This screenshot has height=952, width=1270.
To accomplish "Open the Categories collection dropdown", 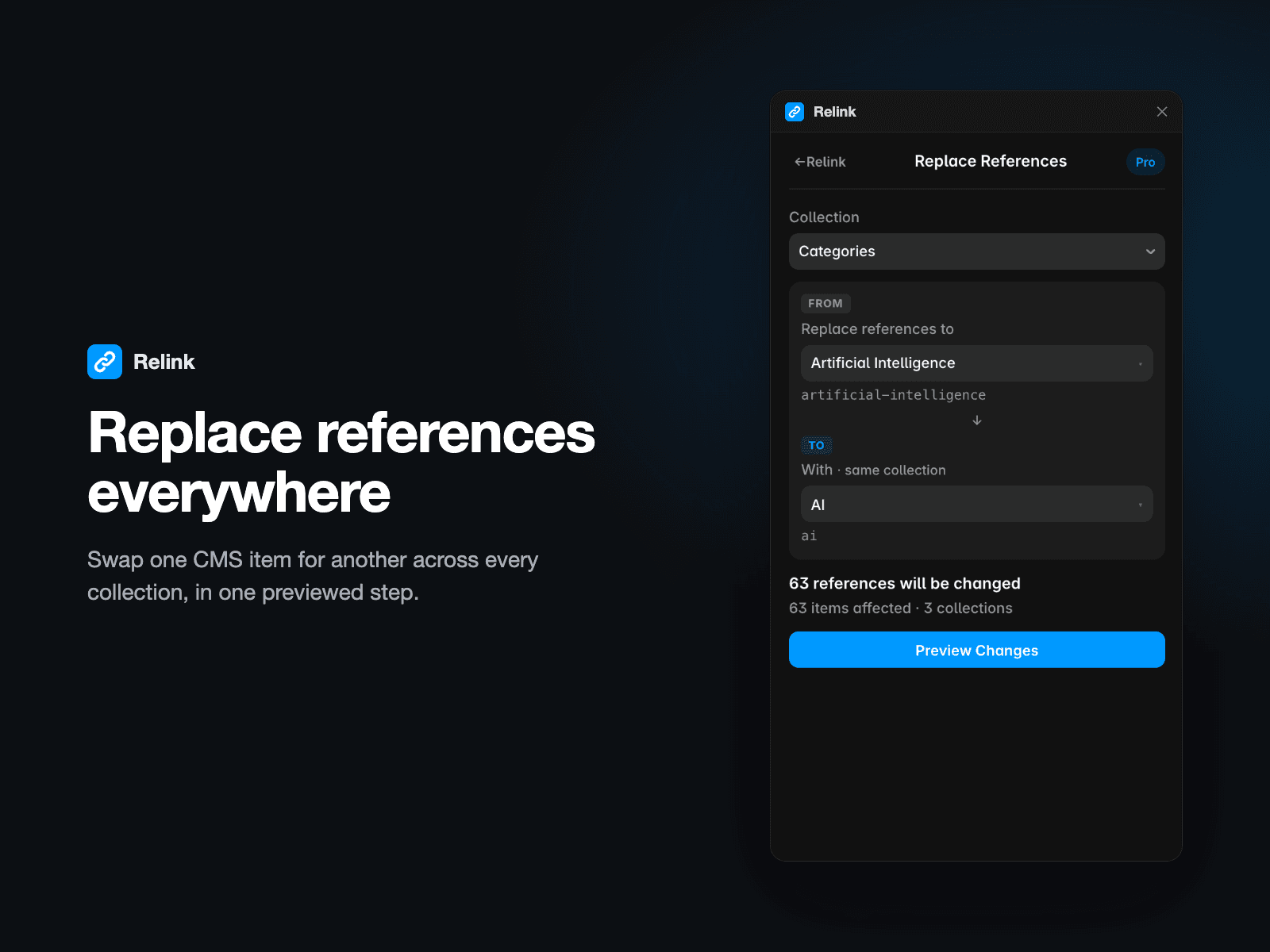I will [977, 251].
